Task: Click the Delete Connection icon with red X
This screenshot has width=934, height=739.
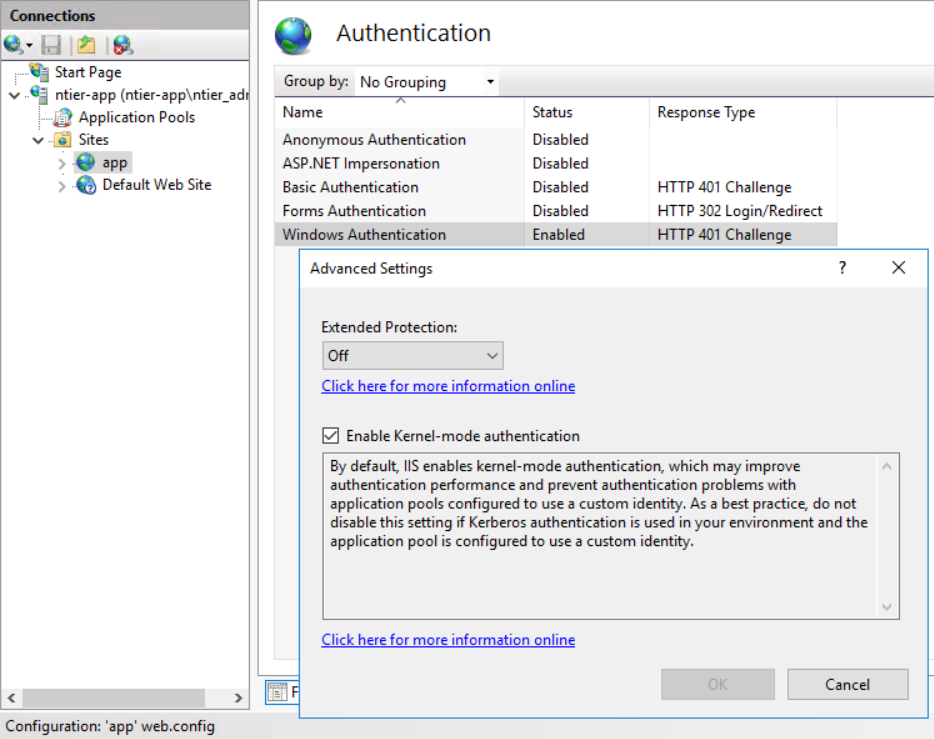Action: point(122,45)
